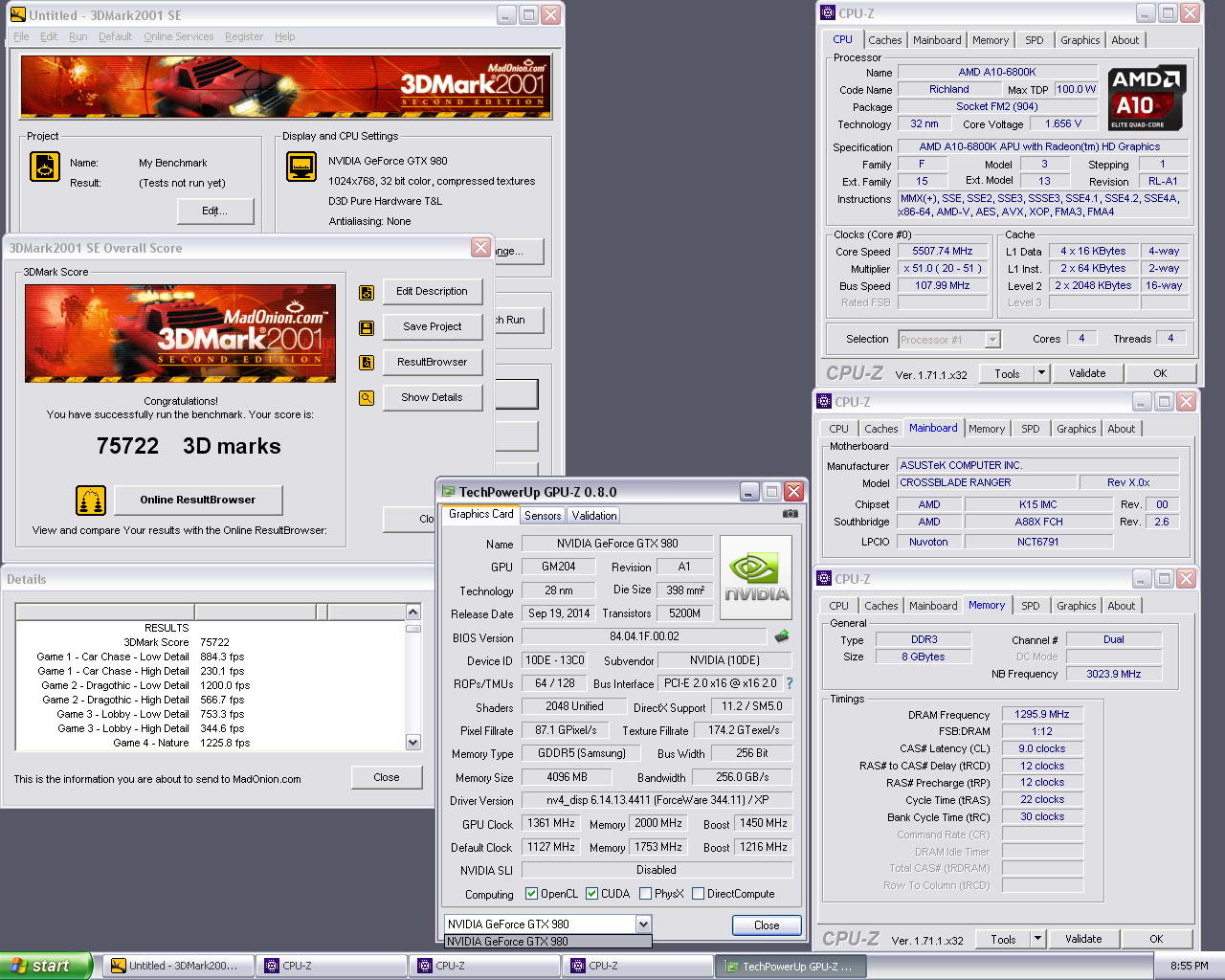Click the Show Details button
Viewport: 1225px width, 980px height.
433,398
